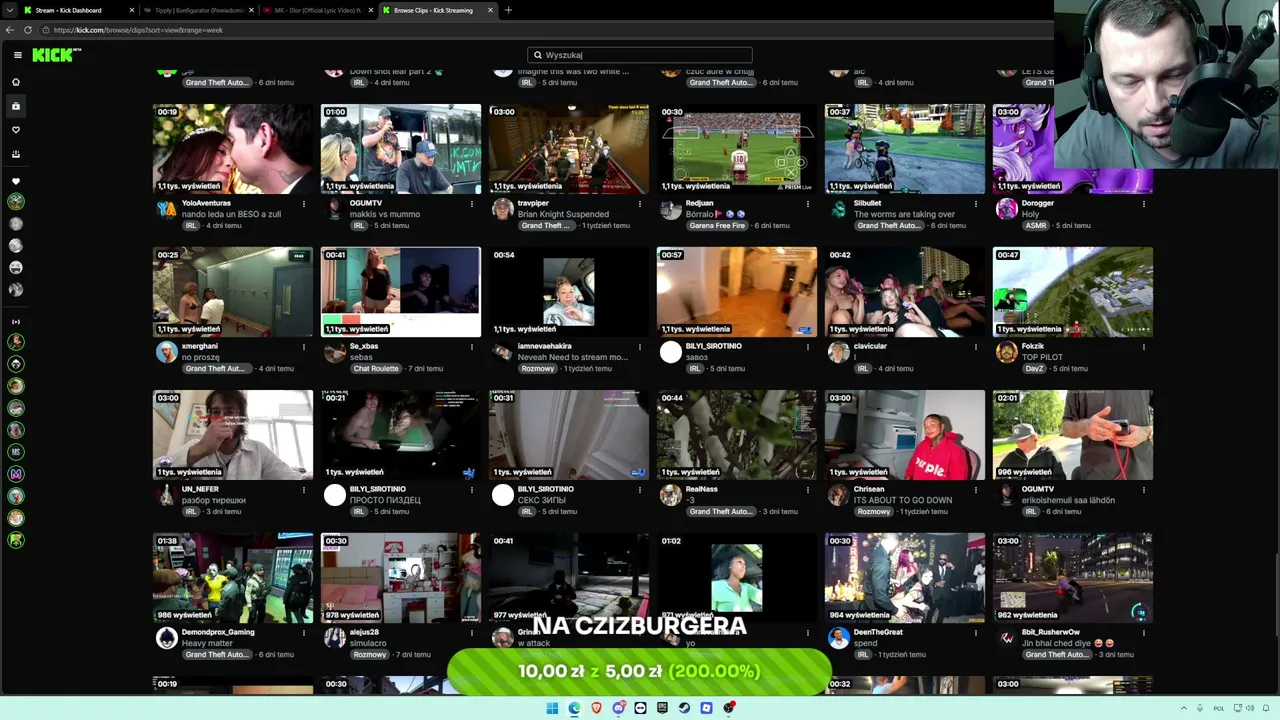This screenshot has height=720, width=1280.
Task: Open travpiper channel avatar
Action: point(503,209)
